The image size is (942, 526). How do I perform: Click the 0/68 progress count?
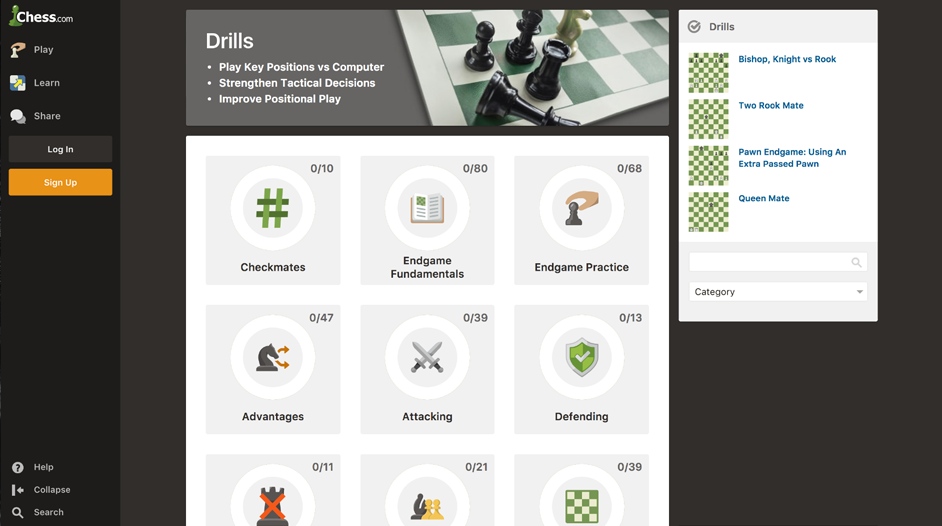(630, 169)
